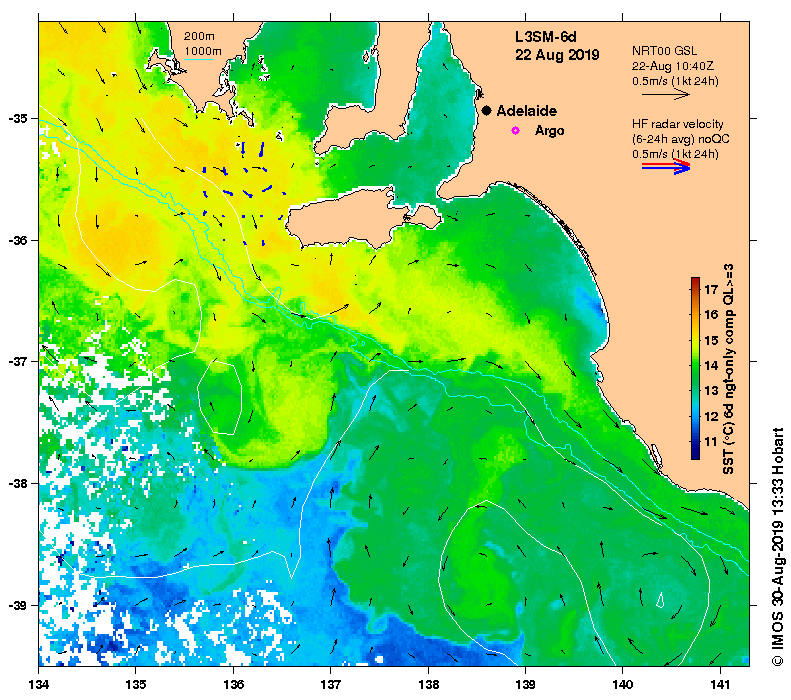
Task: Click the IMOS copyright timestamp text
Action: click(x=777, y=547)
